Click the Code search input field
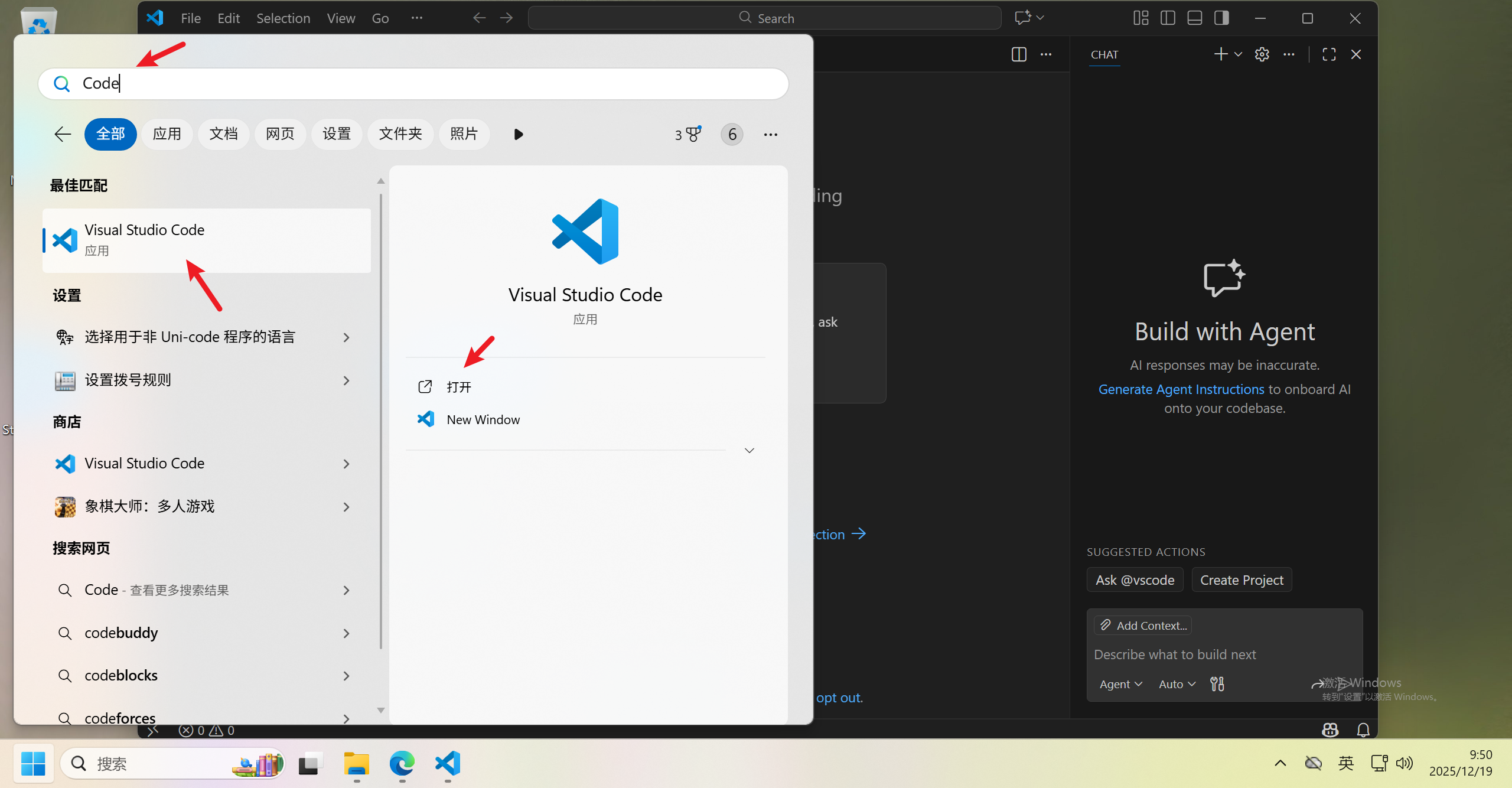 click(x=413, y=83)
